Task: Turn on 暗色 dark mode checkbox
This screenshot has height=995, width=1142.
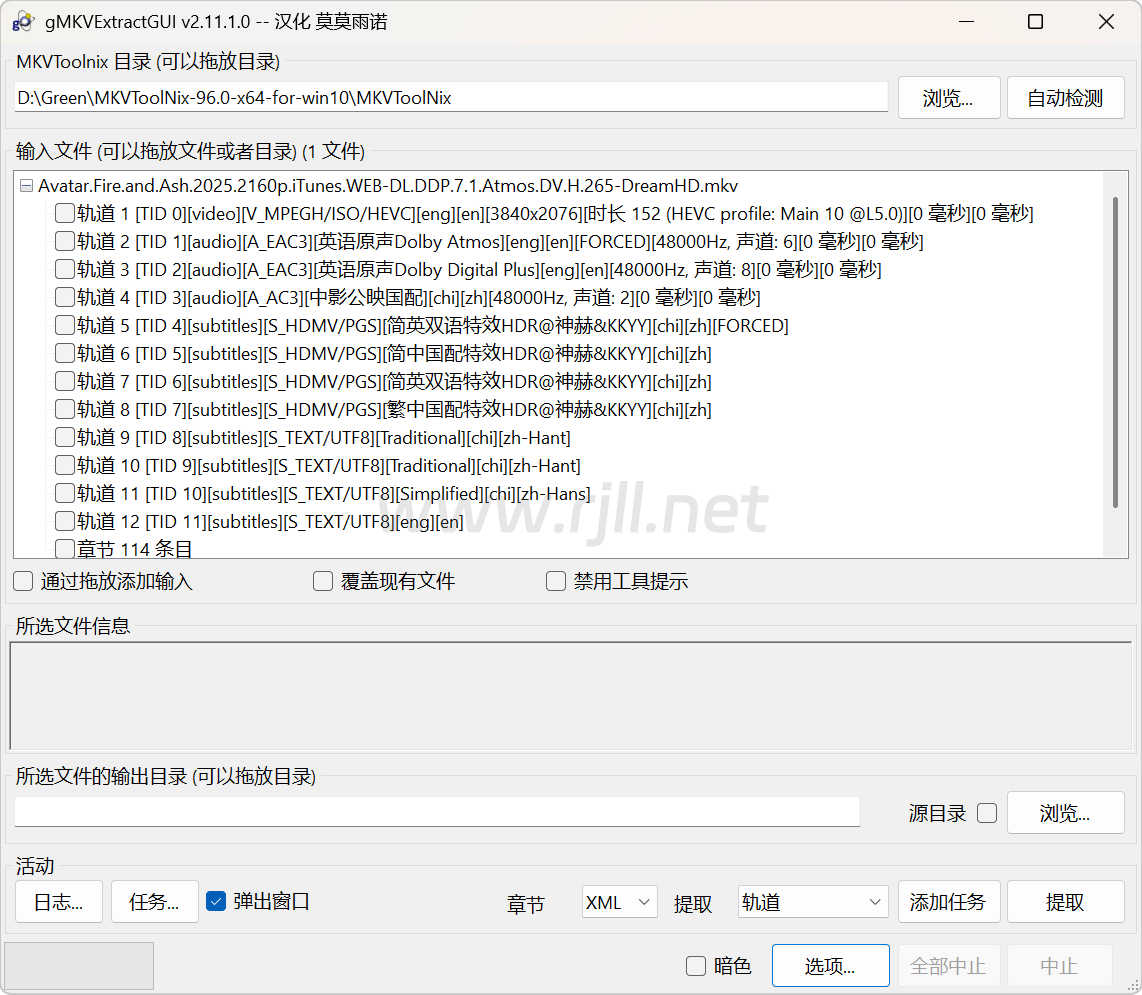Action: (x=696, y=966)
